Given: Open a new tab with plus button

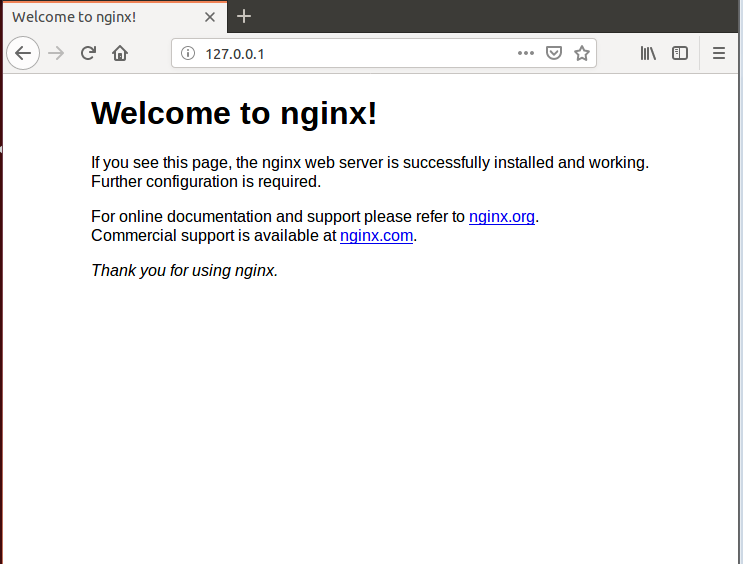Looking at the screenshot, I should 244,17.
